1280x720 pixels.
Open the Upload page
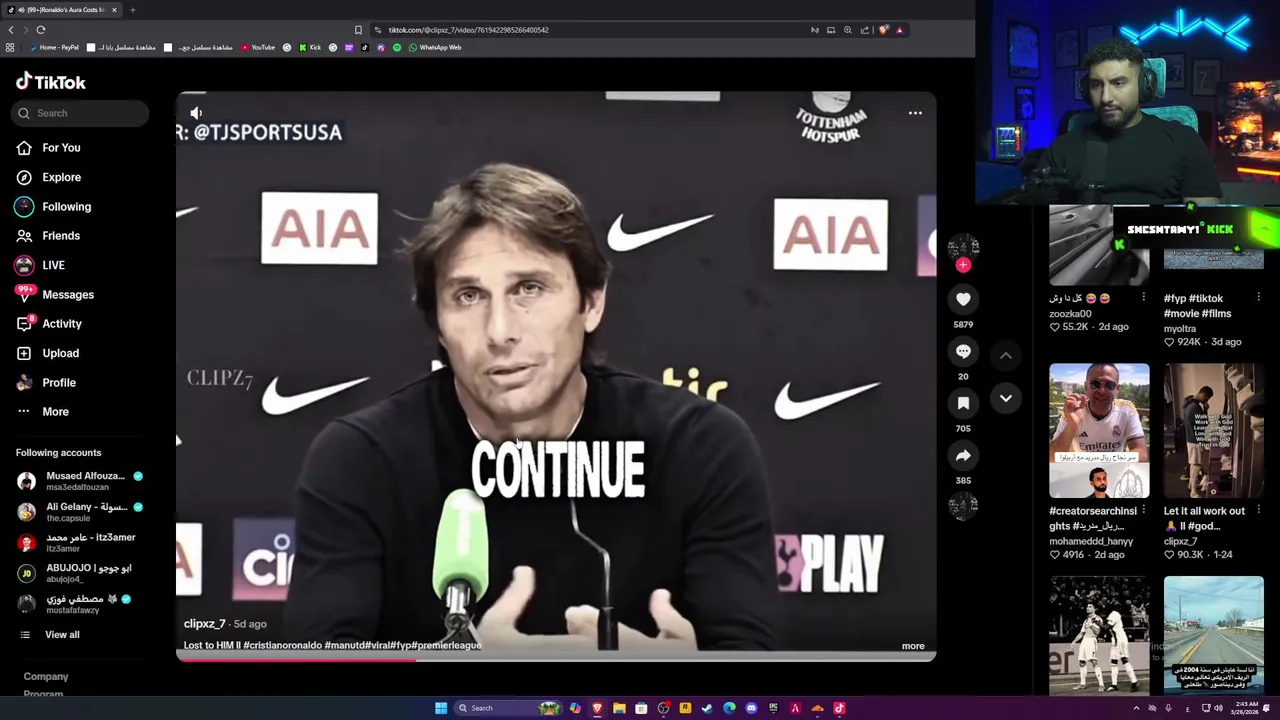click(60, 353)
